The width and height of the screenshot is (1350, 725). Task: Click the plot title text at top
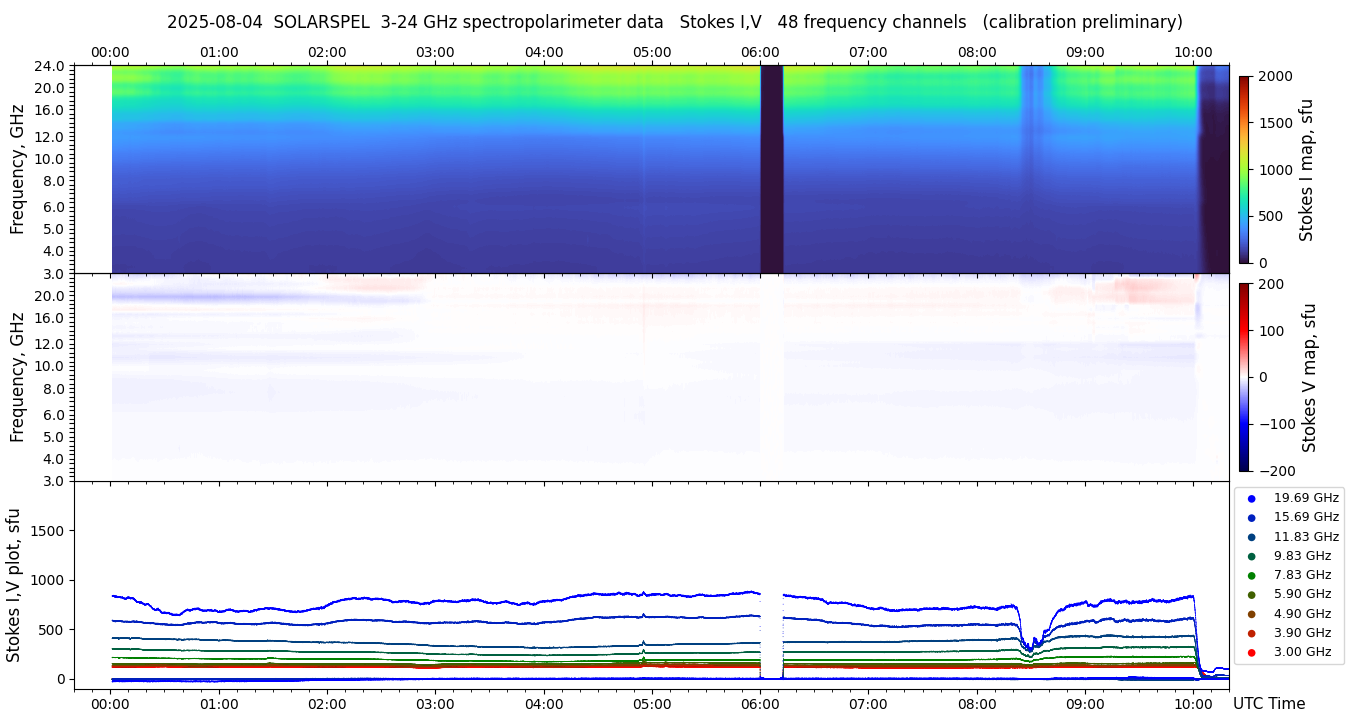pos(674,22)
